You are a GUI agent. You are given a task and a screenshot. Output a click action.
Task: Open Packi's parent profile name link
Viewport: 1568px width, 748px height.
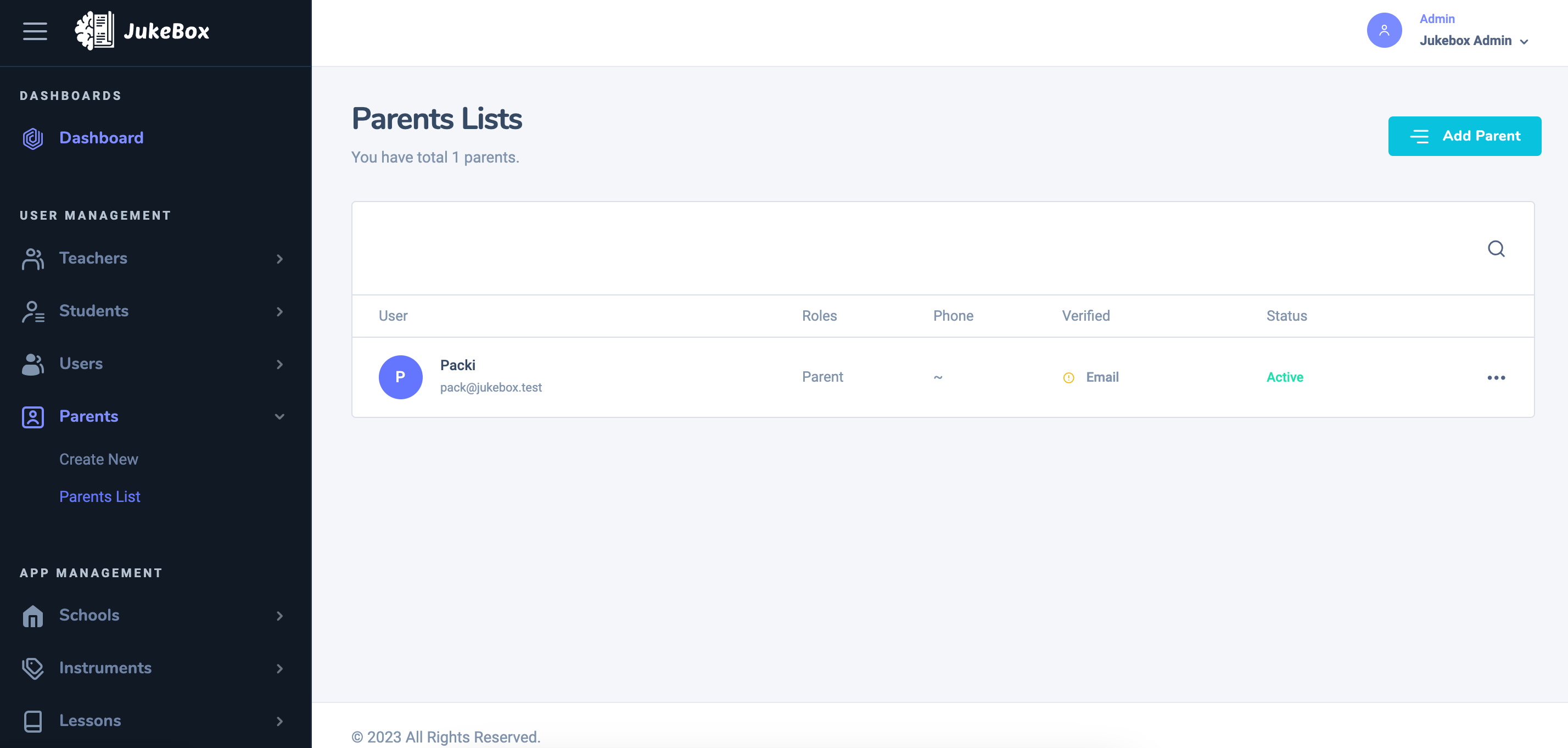pyautogui.click(x=458, y=365)
